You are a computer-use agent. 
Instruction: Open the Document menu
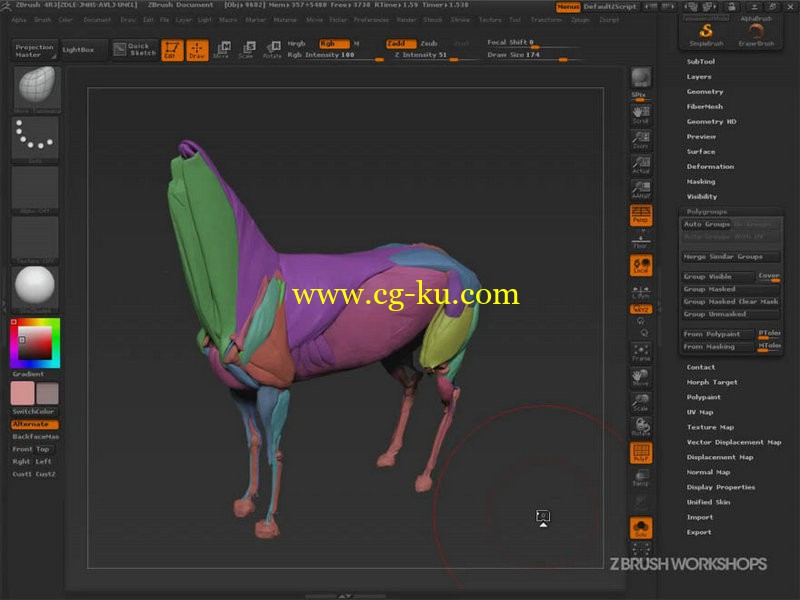pyautogui.click(x=97, y=20)
